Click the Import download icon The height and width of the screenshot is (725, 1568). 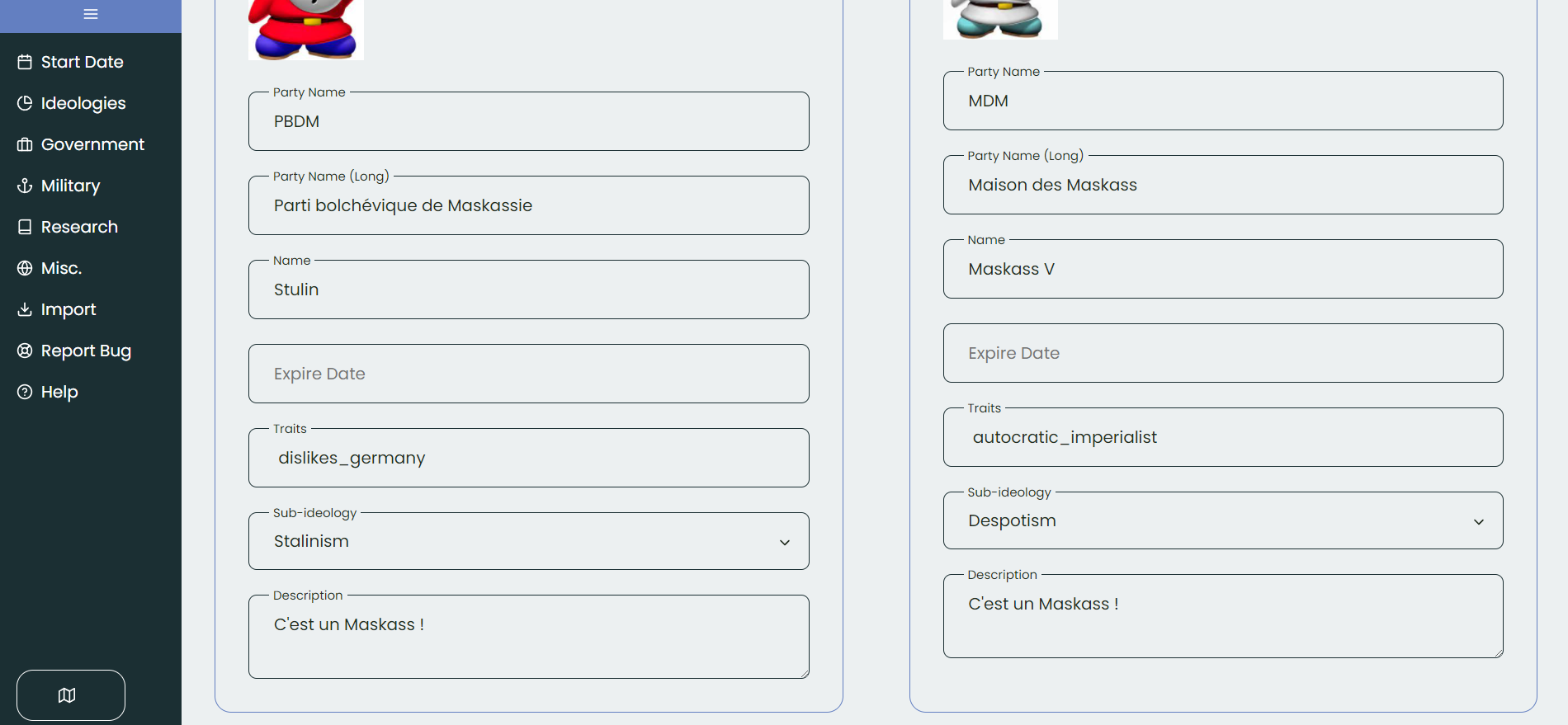pyautogui.click(x=25, y=309)
